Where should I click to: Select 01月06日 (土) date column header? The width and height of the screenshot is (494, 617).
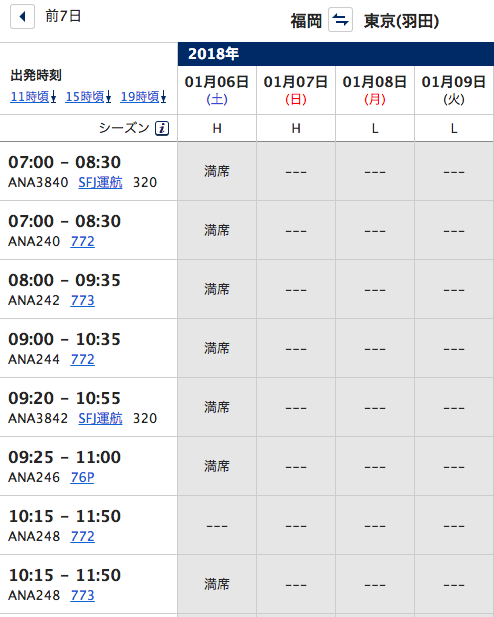pyautogui.click(x=217, y=90)
